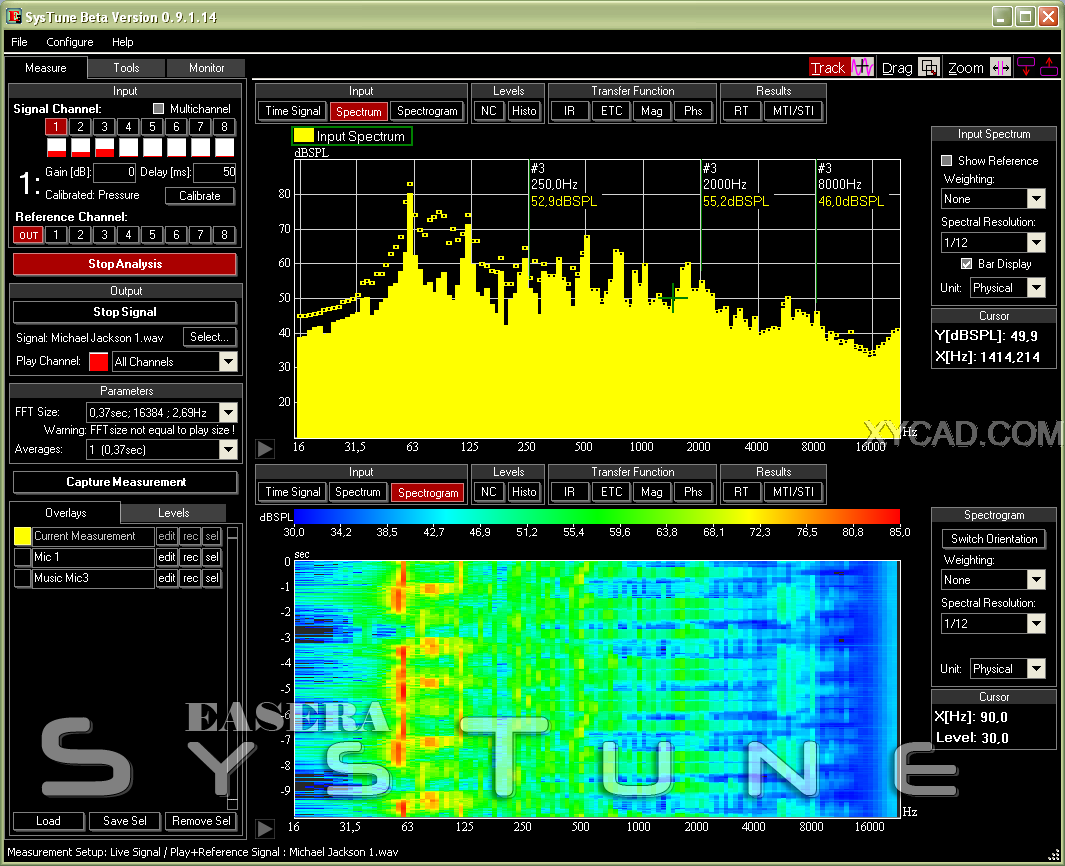Image resolution: width=1065 pixels, height=866 pixels.
Task: Click the yellow Input Spectrum legend swatch
Action: (304, 136)
